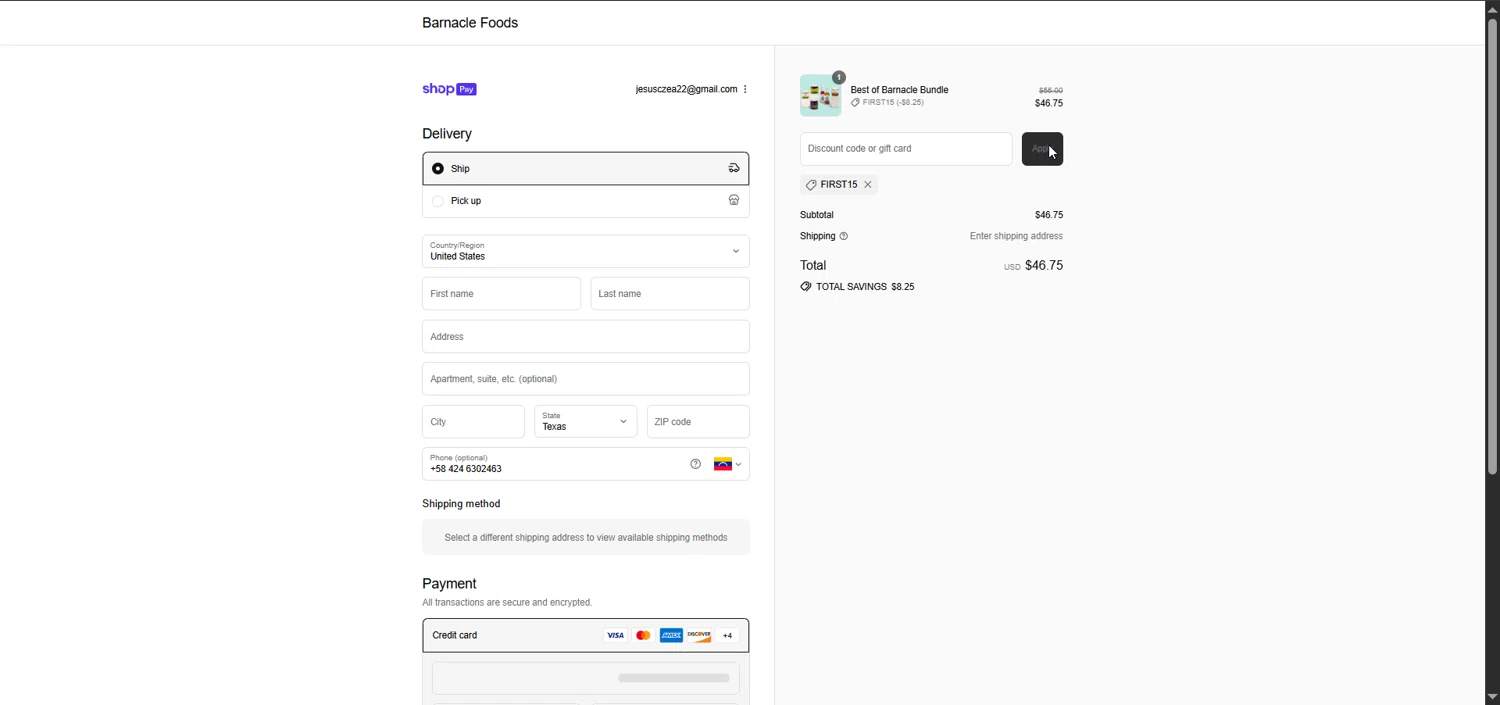Viewport: 1500px width, 705px height.
Task: Click the total savings tag icon
Action: coord(806,286)
